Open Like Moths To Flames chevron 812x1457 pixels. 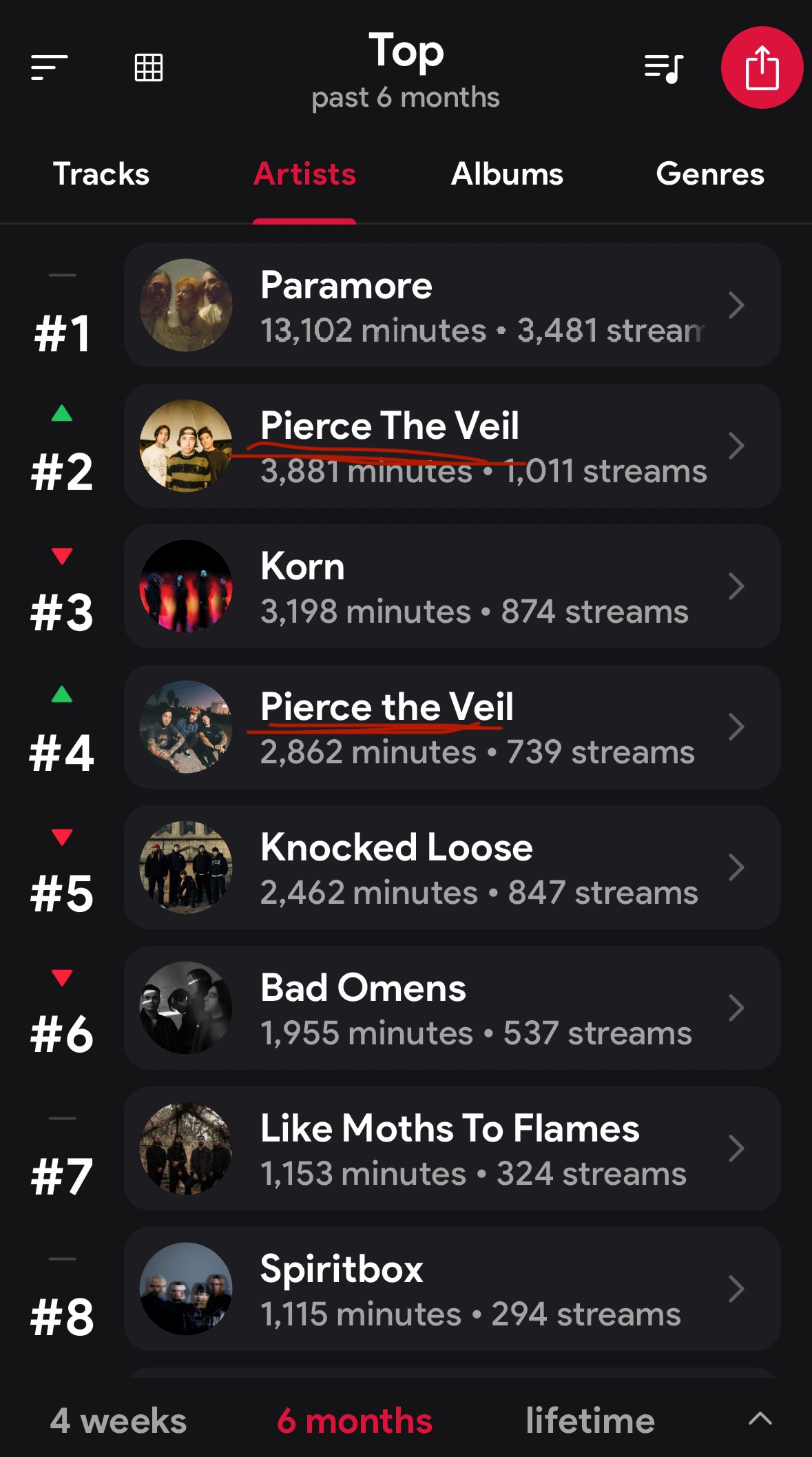pyautogui.click(x=736, y=1148)
